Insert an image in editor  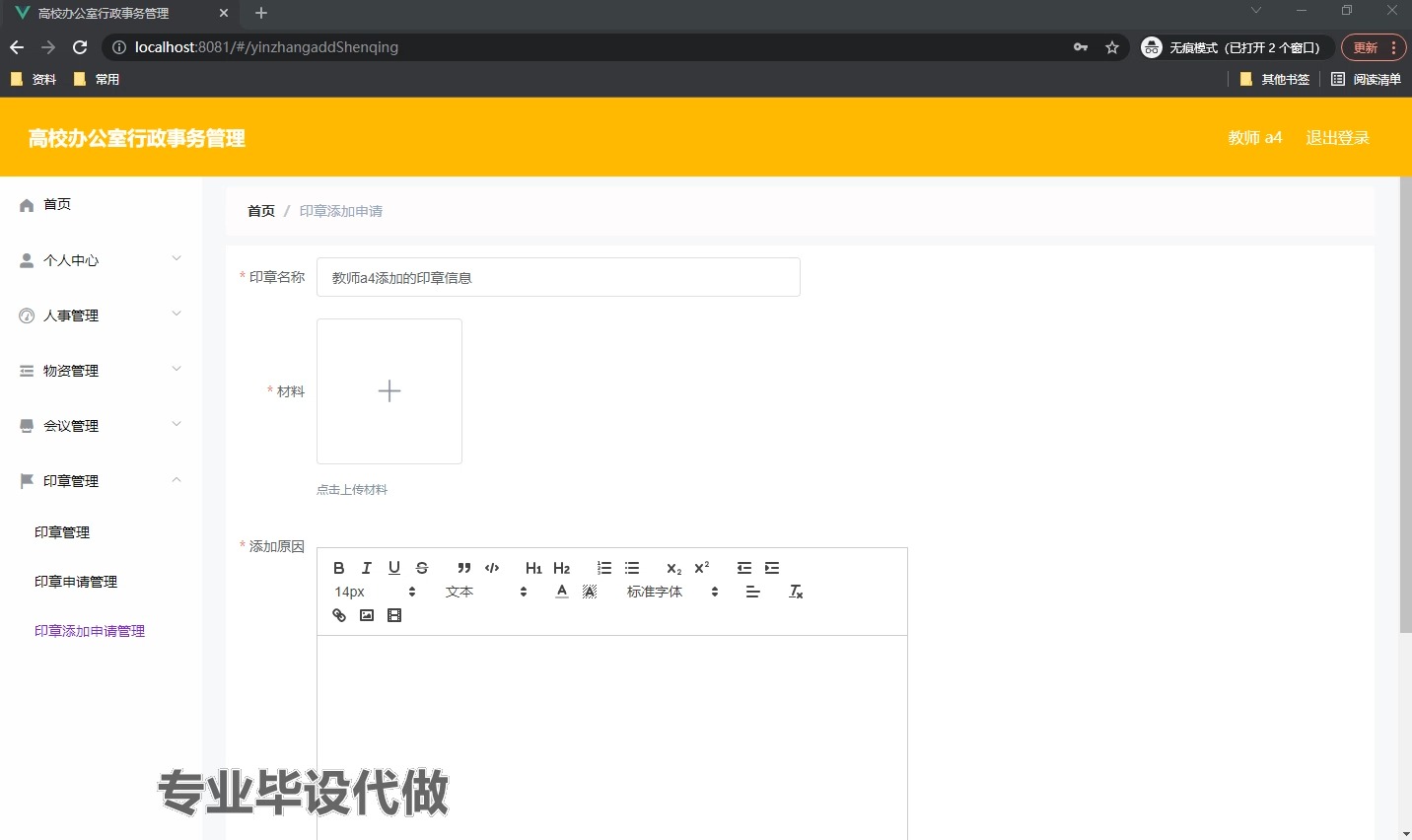tap(367, 615)
